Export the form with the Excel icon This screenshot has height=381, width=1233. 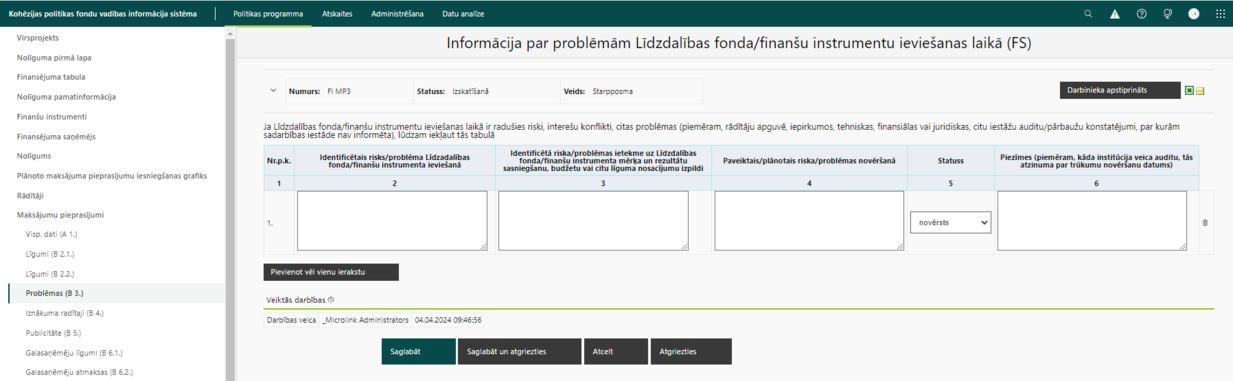[x=1189, y=90]
